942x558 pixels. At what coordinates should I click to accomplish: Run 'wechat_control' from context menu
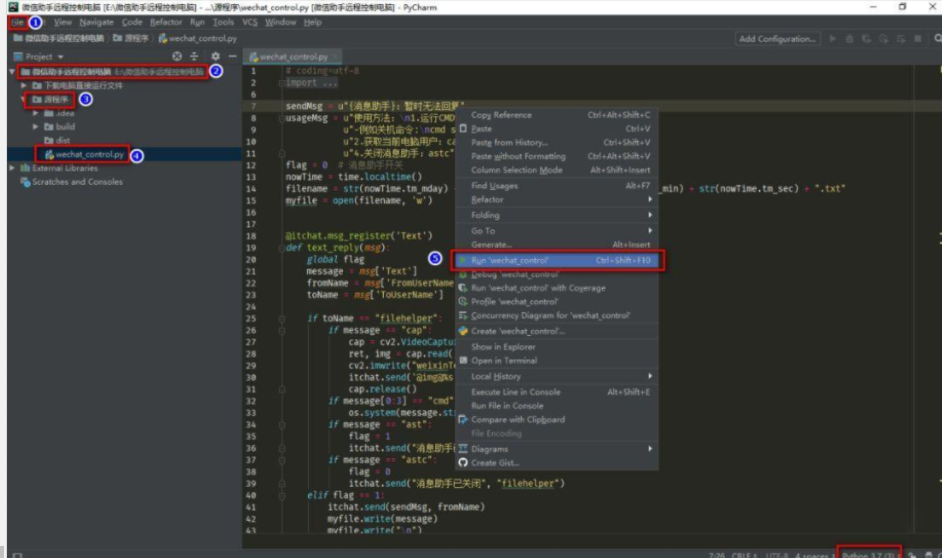[x=558, y=260]
